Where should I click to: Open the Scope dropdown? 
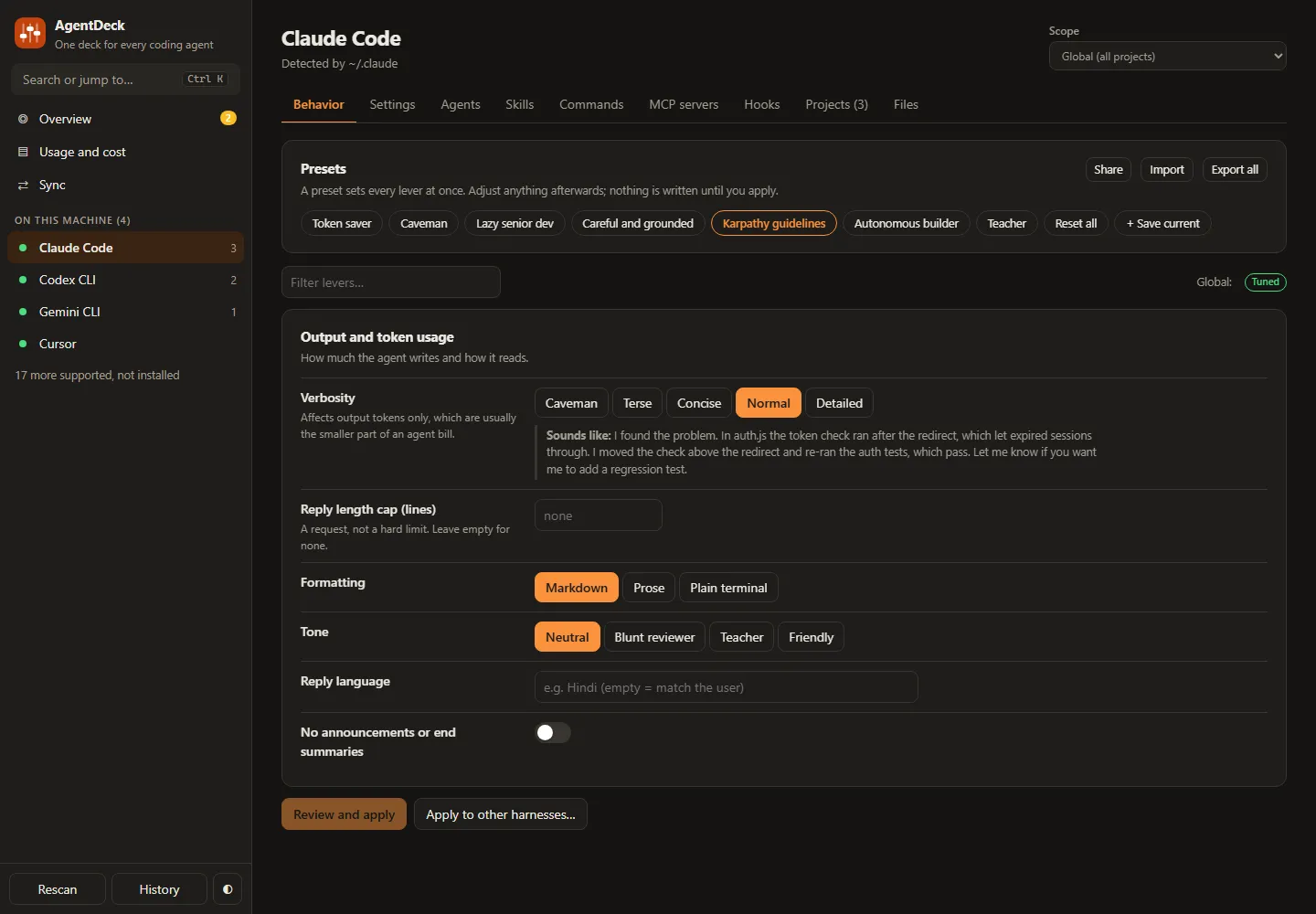1167,57
